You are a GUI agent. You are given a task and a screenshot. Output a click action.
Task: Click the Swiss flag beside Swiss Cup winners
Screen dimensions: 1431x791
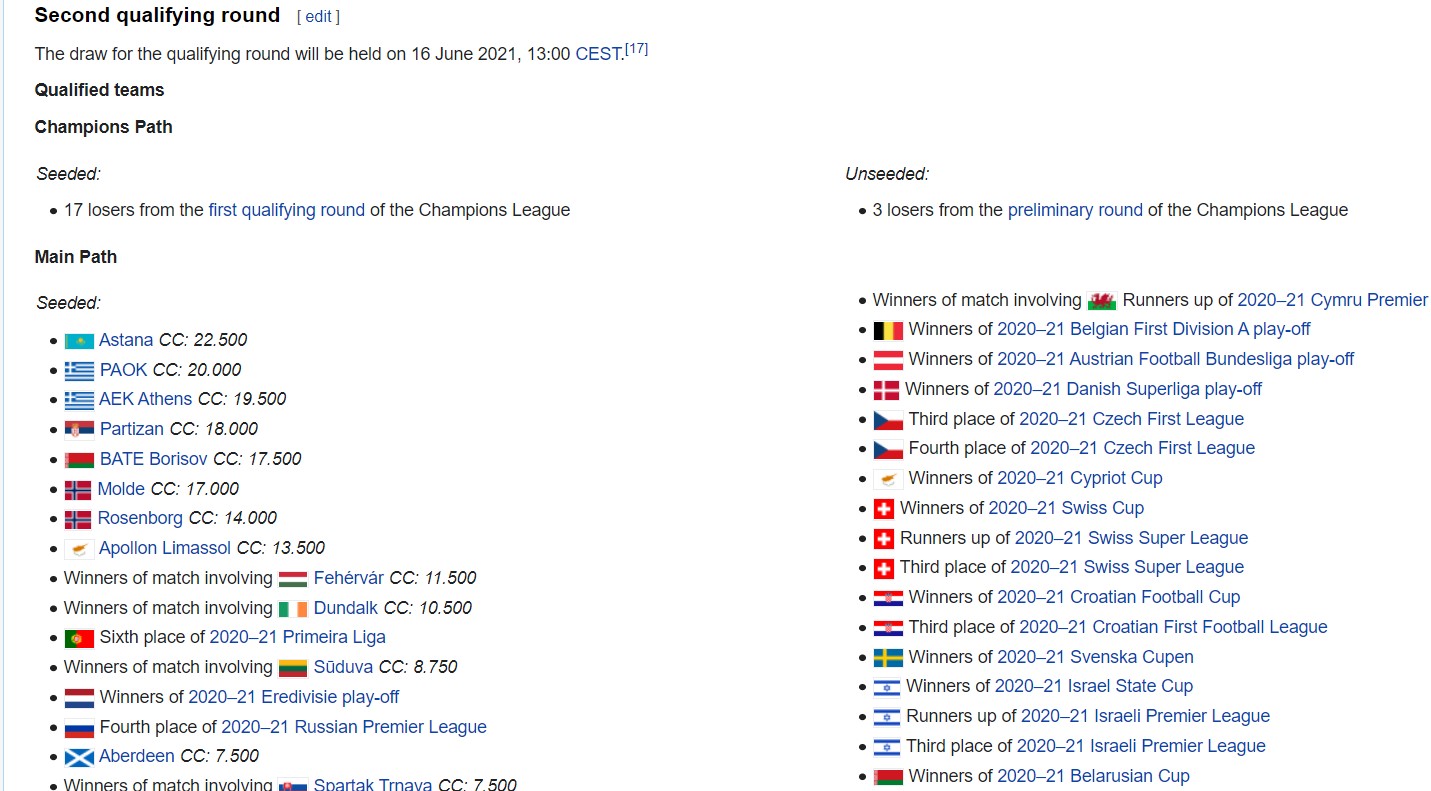884,508
